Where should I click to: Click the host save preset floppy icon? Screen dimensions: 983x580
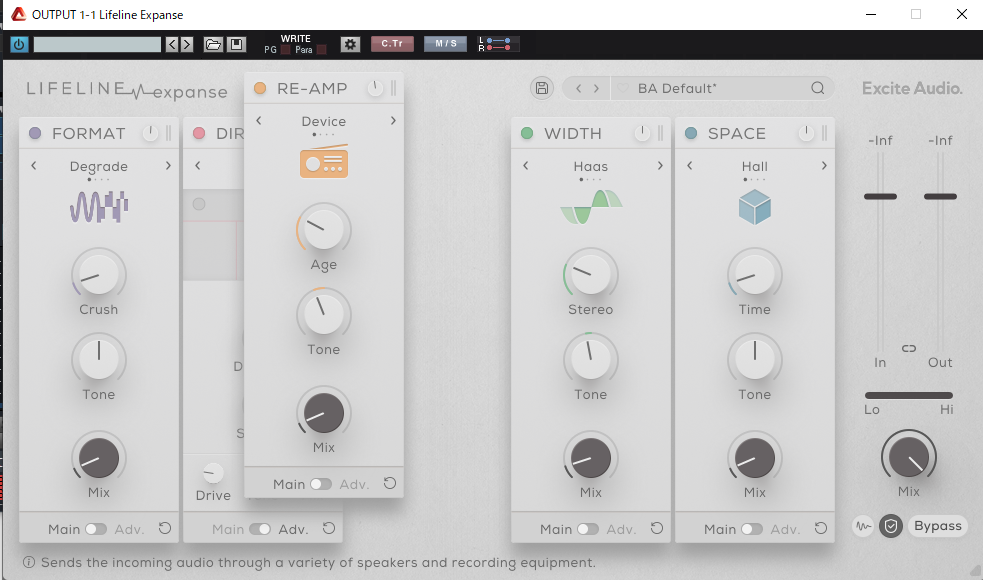pos(236,45)
